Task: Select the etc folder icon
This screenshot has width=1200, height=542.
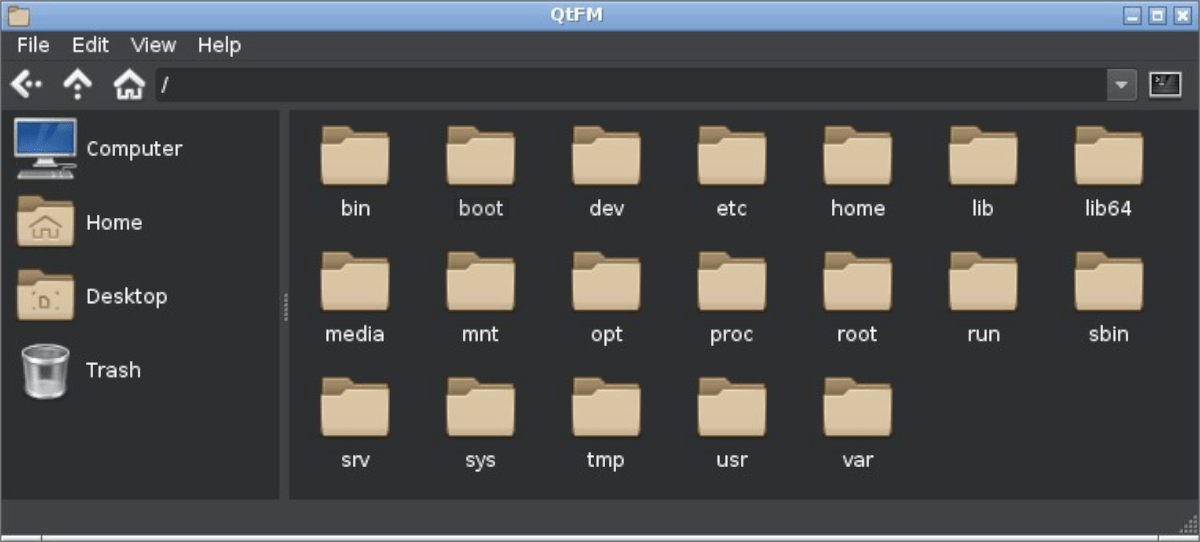Action: (732, 156)
